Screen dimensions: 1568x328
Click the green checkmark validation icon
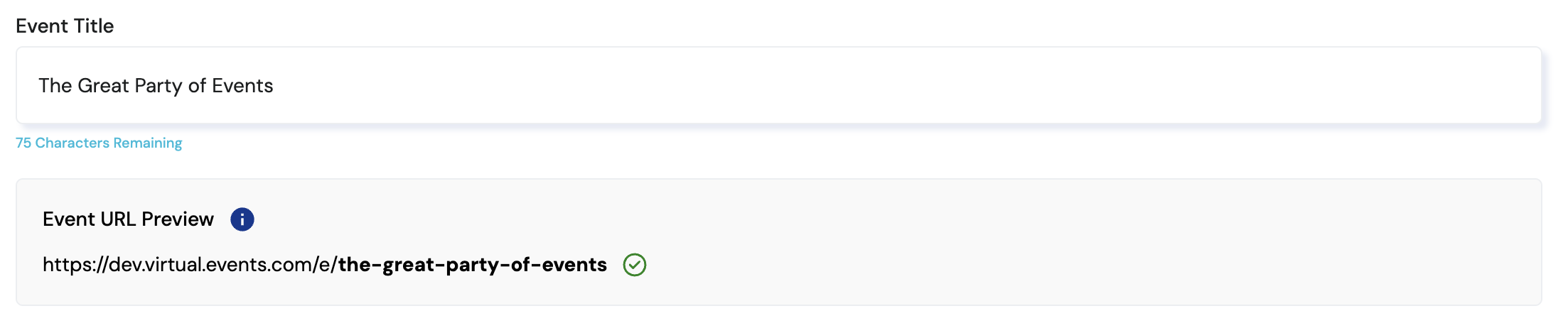click(x=634, y=265)
